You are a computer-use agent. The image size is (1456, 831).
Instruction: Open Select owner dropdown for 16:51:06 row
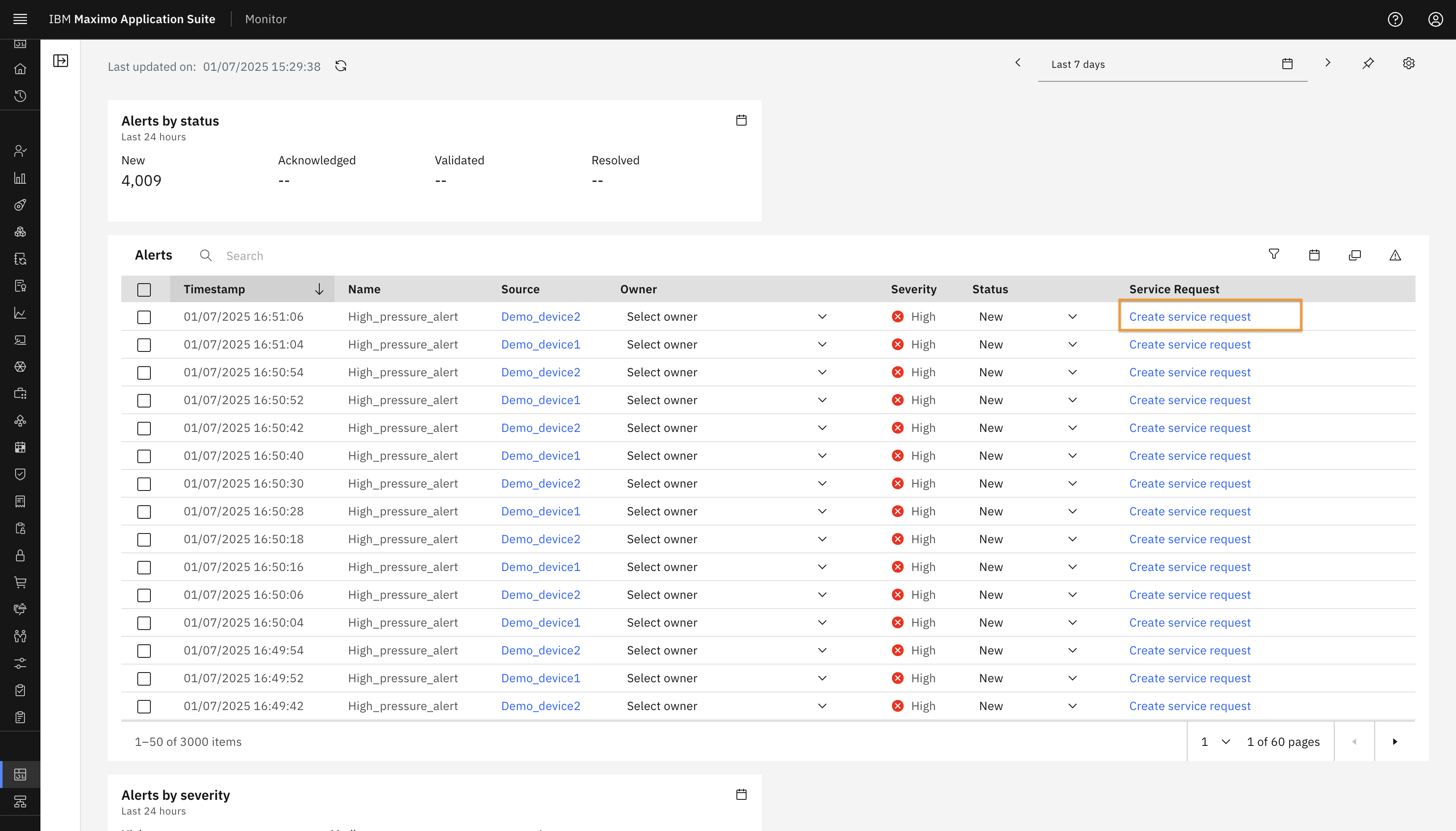(727, 317)
